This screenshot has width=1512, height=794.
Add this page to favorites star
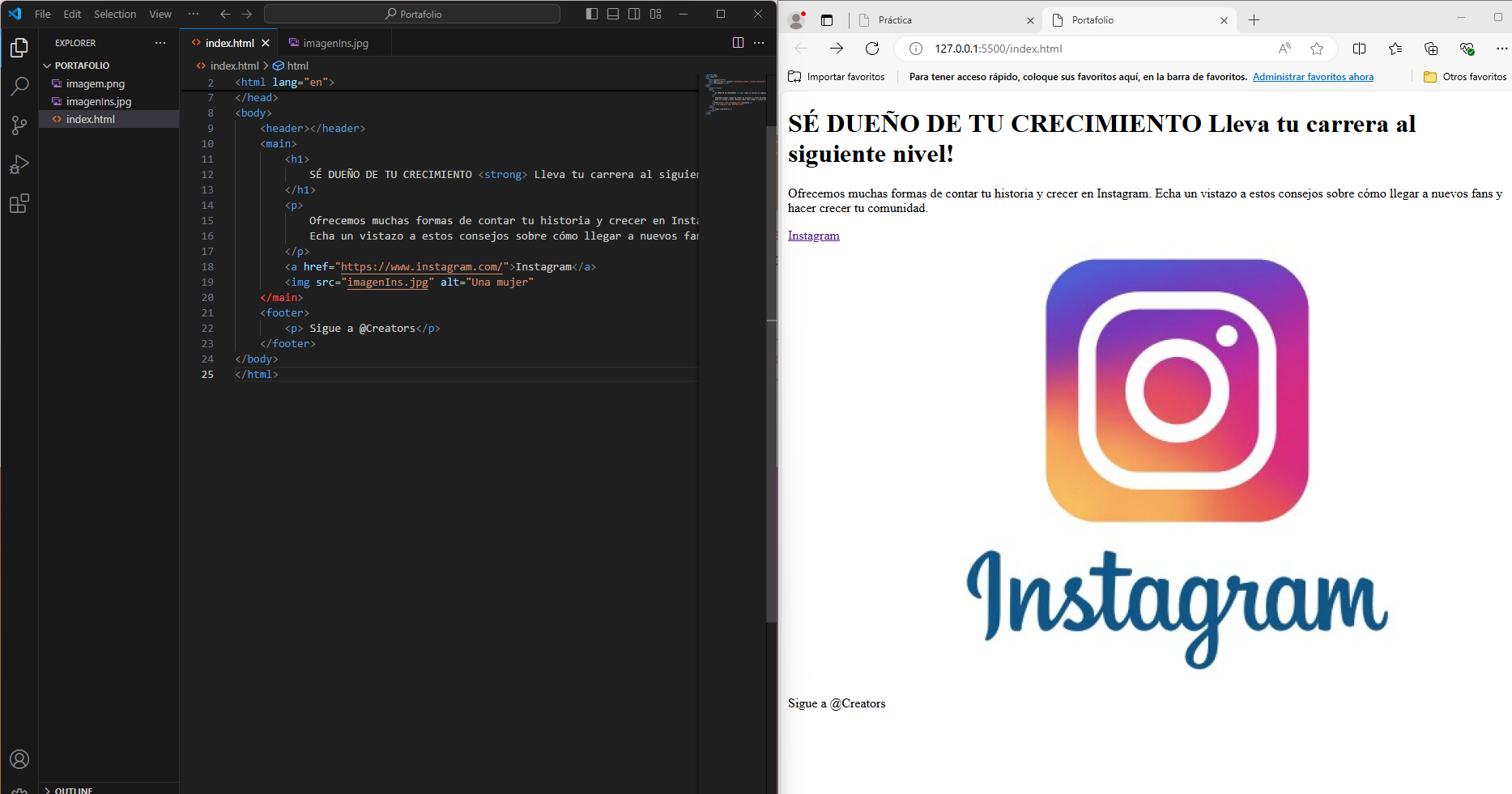[x=1317, y=49]
